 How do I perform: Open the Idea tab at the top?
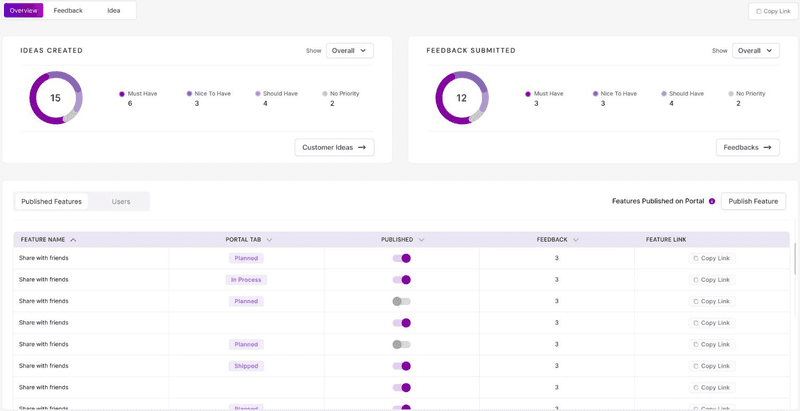114,10
